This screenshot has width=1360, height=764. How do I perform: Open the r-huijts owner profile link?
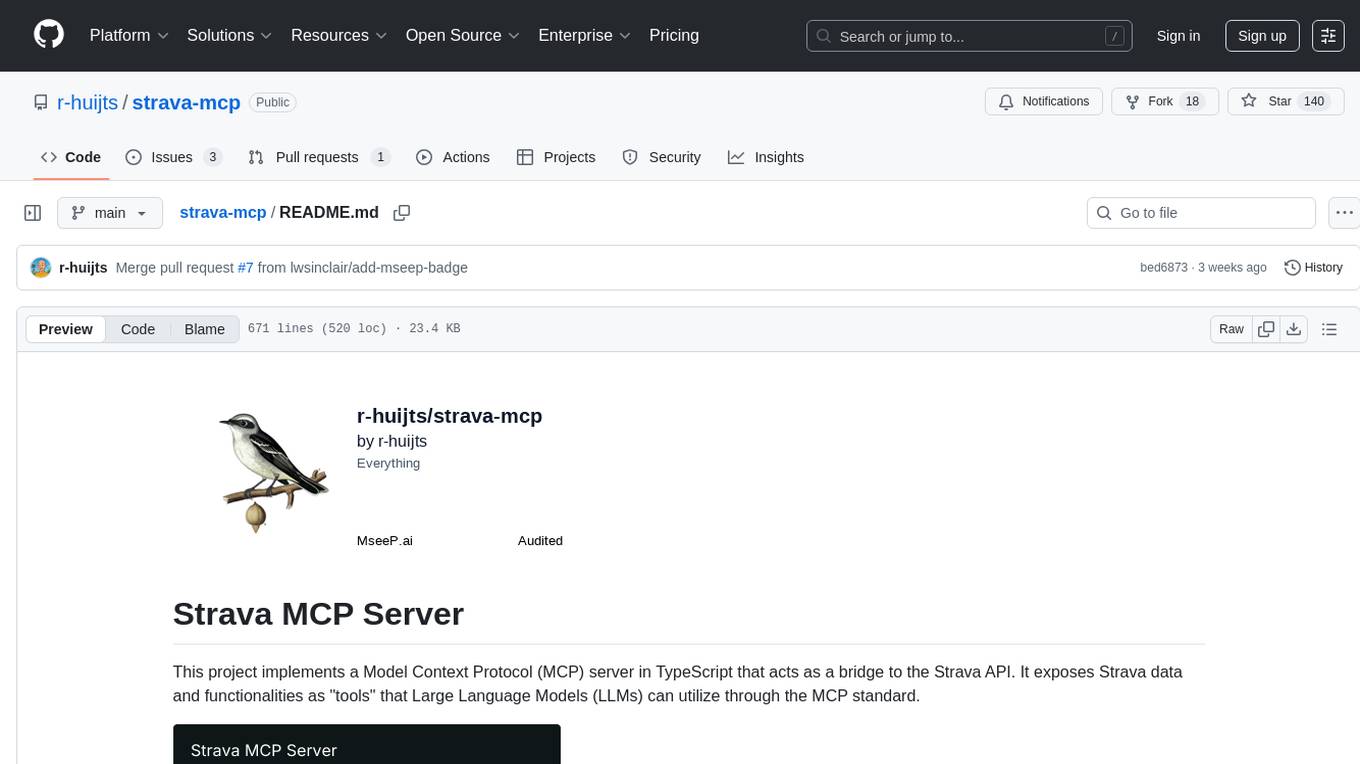(88, 102)
